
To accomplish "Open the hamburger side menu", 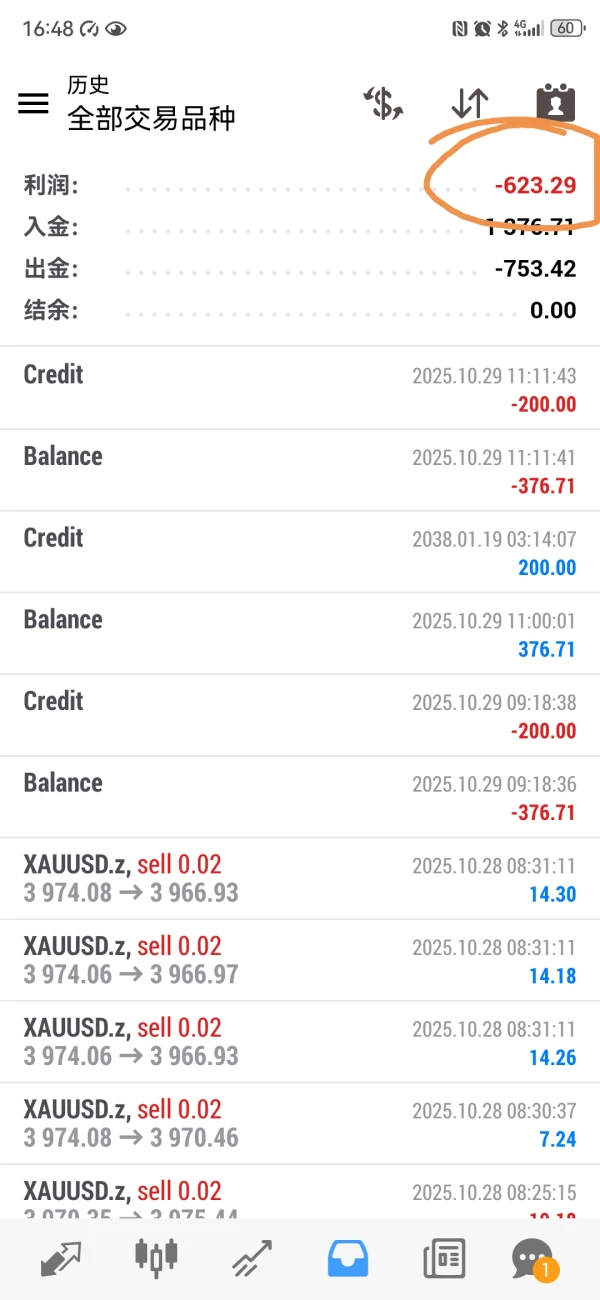I will coord(33,103).
